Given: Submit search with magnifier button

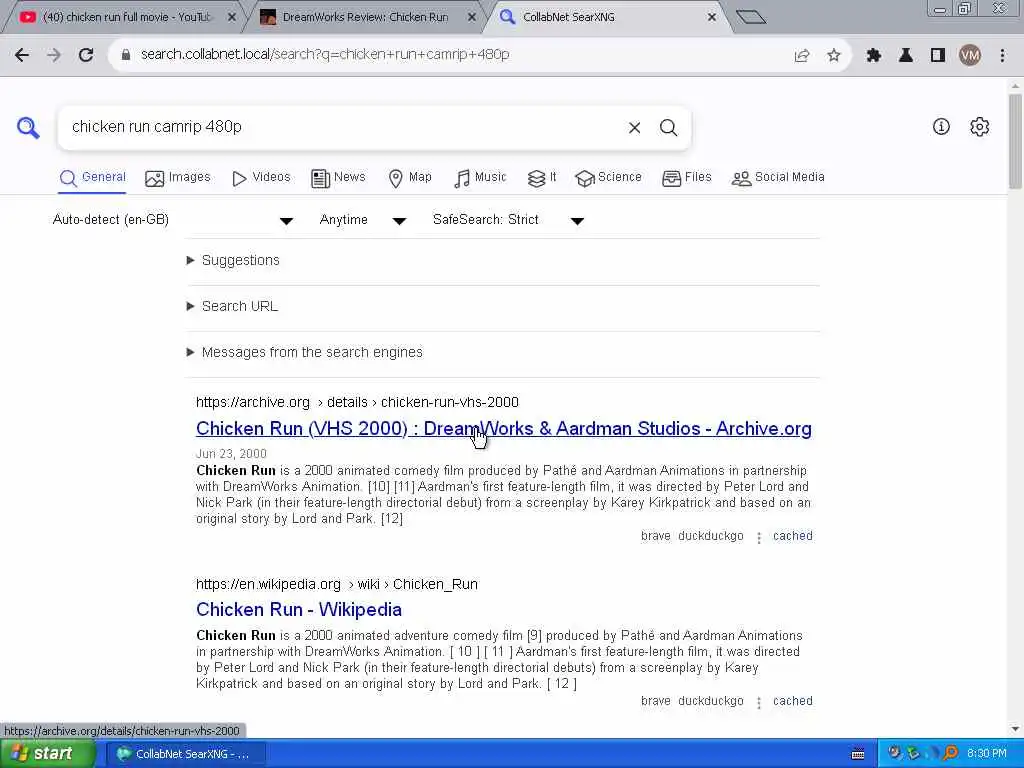Looking at the screenshot, I should point(668,128).
